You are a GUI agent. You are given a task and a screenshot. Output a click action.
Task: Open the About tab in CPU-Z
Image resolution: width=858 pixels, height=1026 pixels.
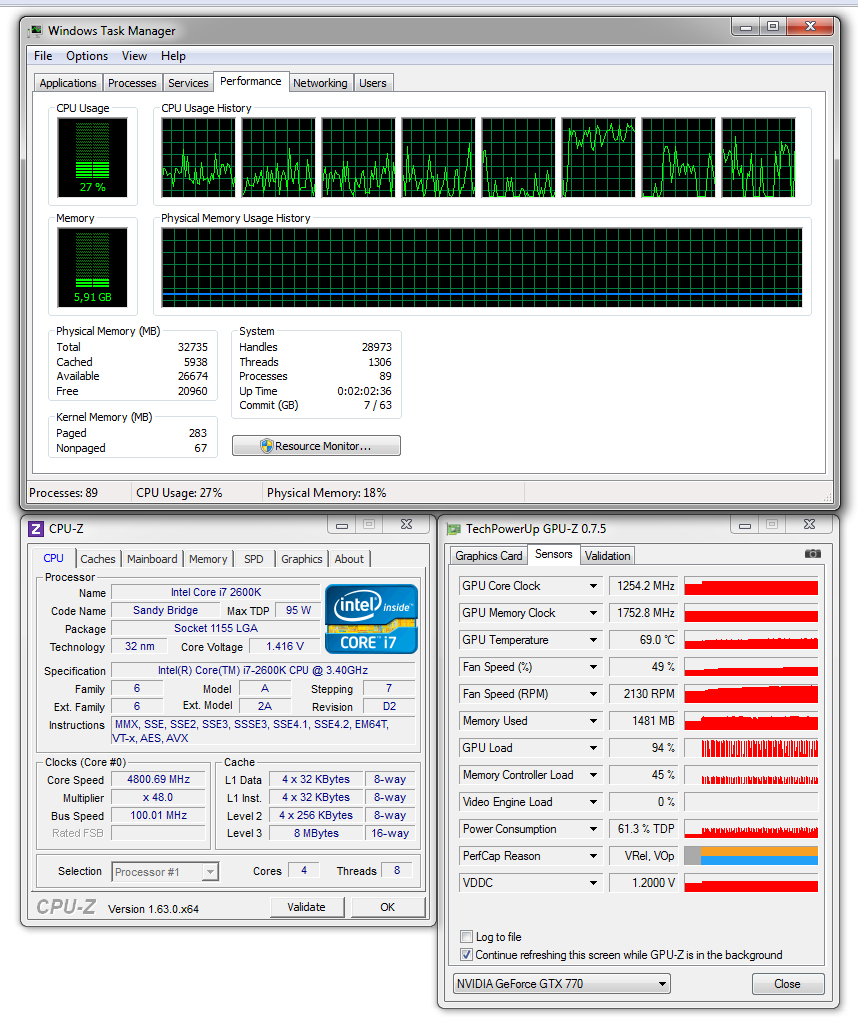click(x=349, y=559)
